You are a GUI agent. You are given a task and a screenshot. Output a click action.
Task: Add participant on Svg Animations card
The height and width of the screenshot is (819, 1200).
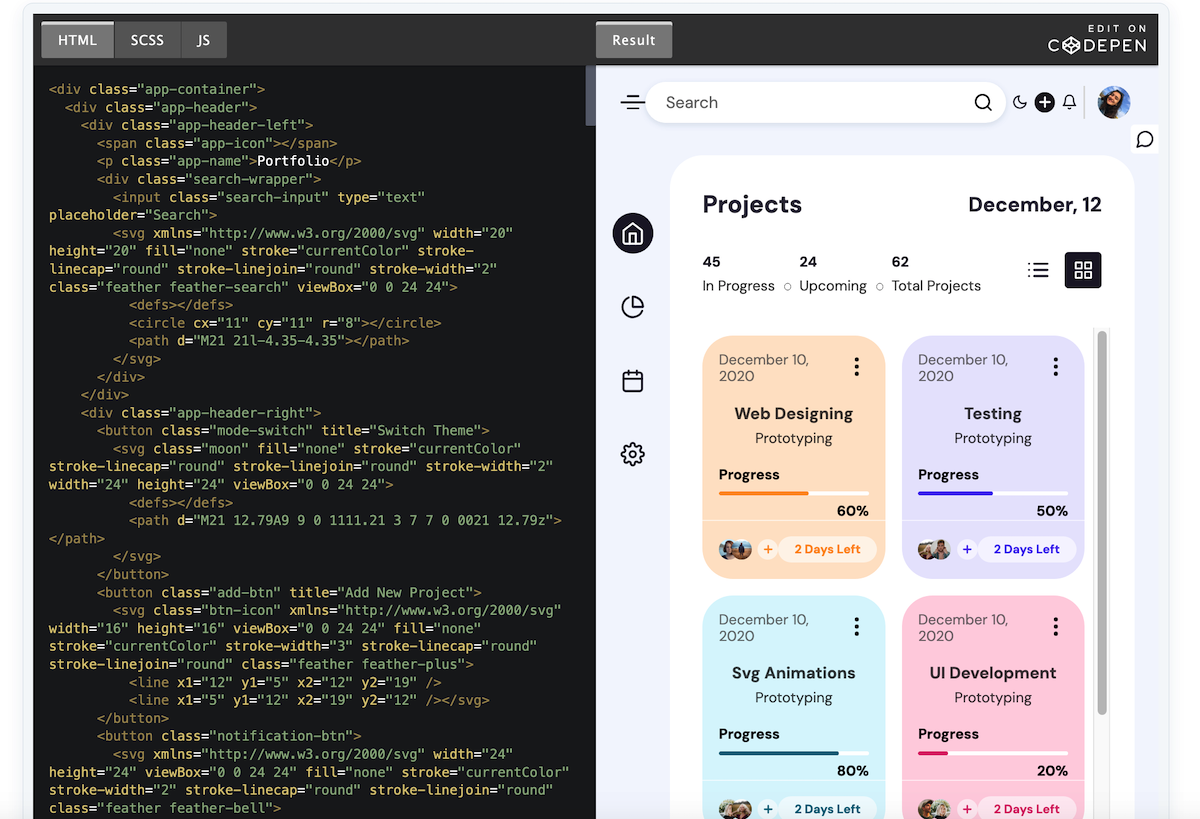pos(768,809)
